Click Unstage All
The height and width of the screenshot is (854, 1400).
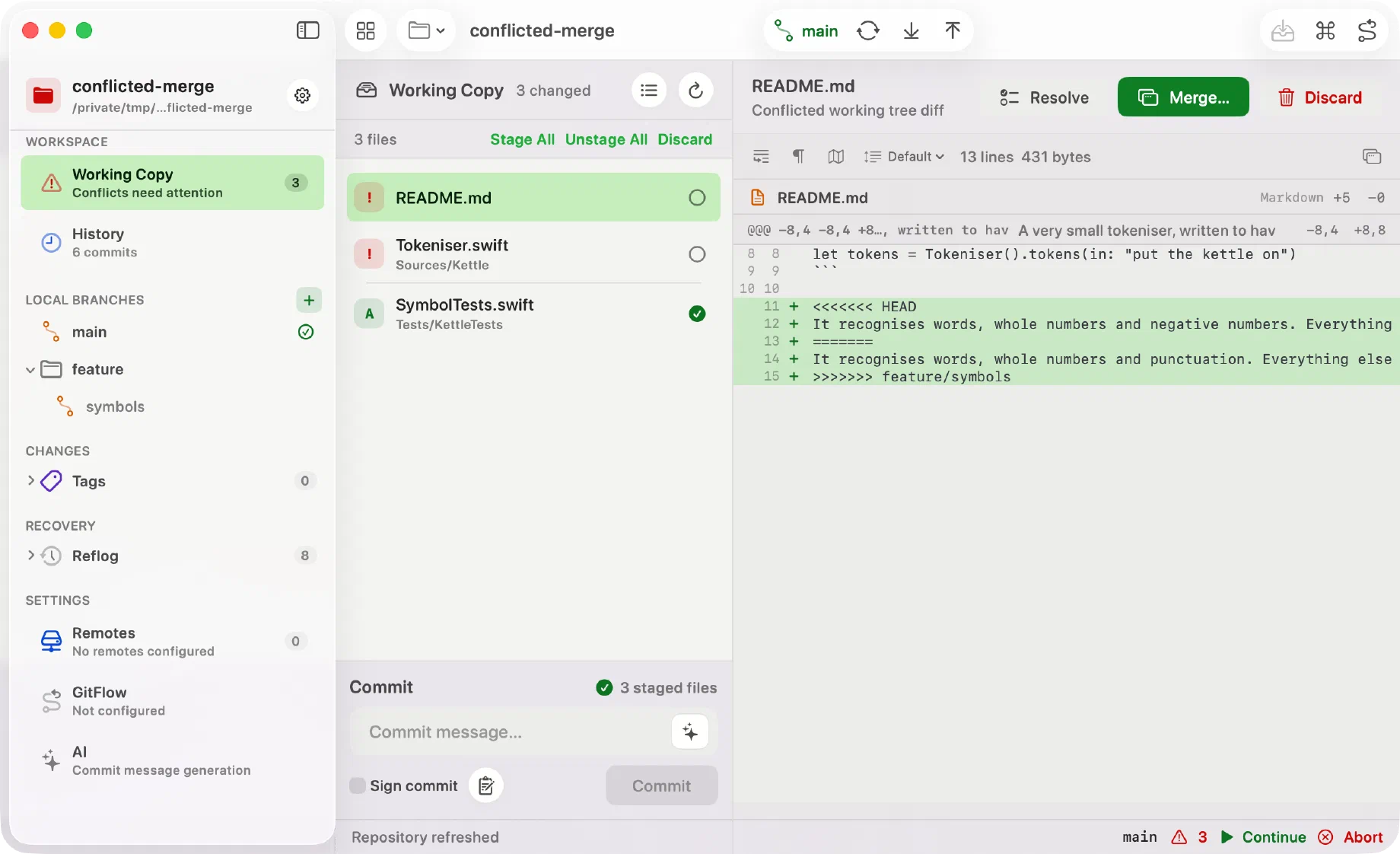(606, 139)
